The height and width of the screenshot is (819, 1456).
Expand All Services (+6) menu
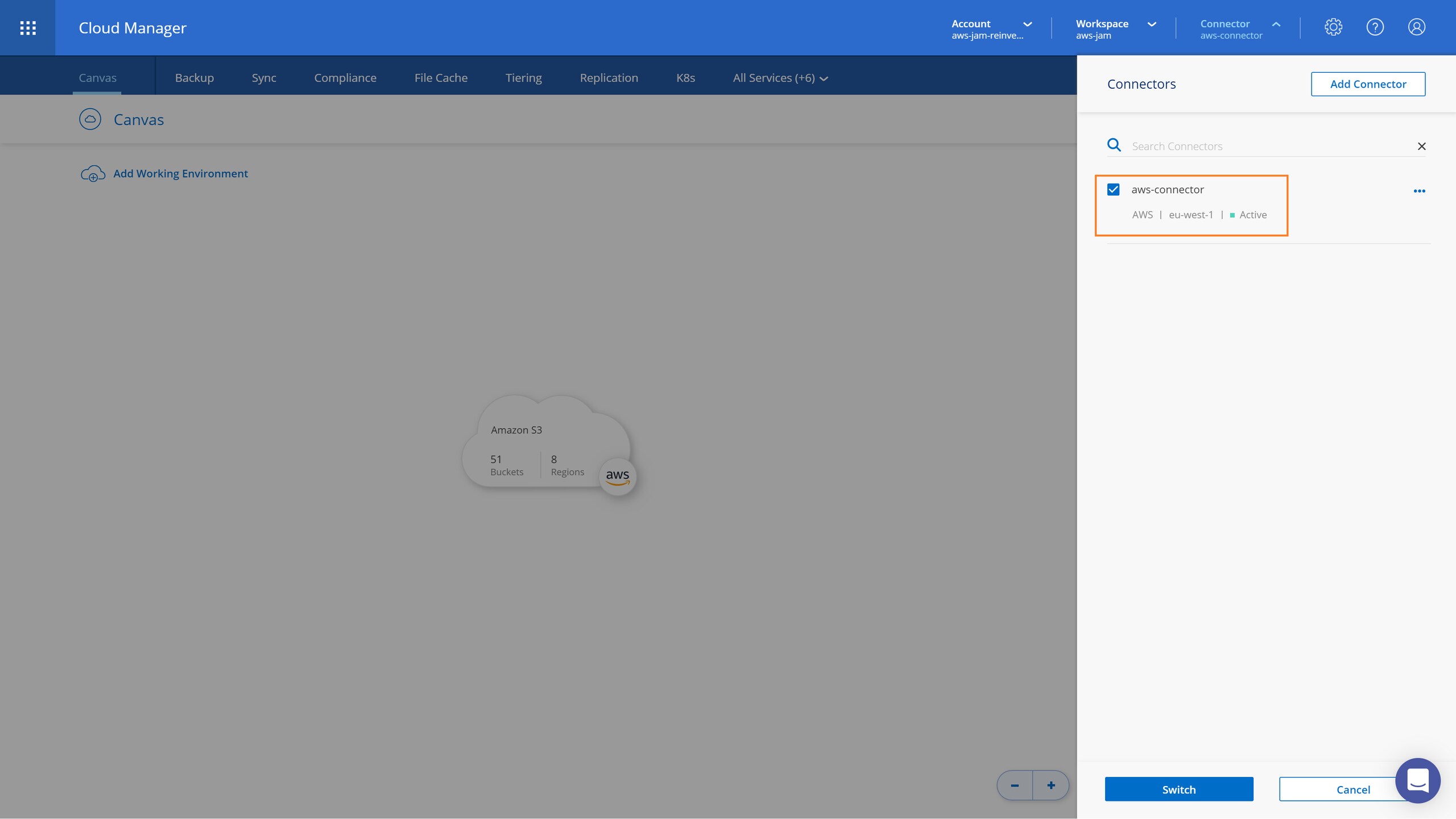(x=780, y=78)
